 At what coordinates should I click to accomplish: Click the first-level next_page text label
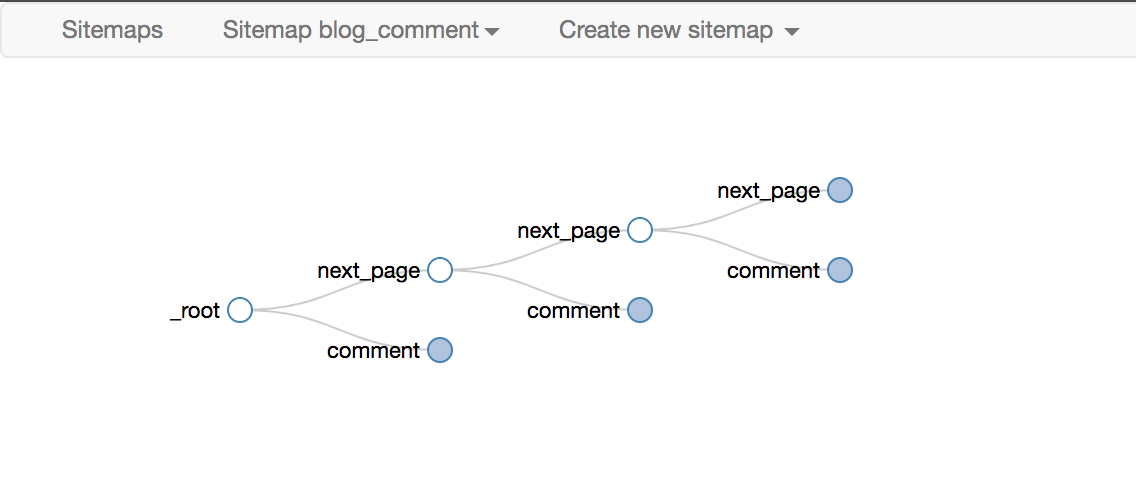click(369, 272)
